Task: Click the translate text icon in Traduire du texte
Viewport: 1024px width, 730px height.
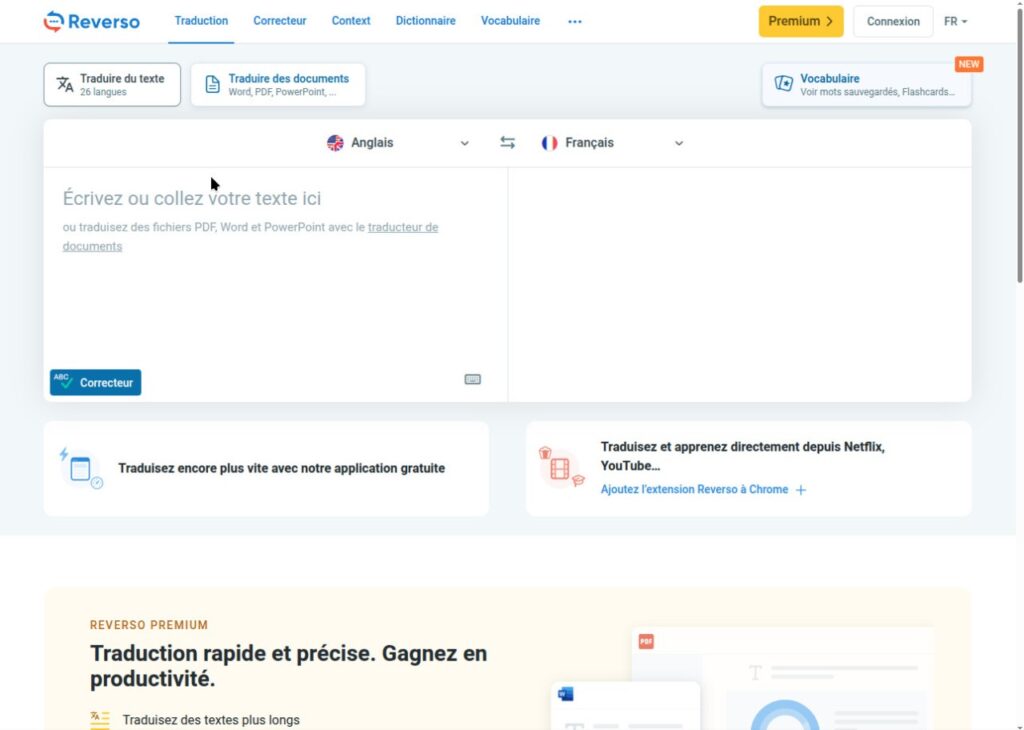Action: click(65, 84)
